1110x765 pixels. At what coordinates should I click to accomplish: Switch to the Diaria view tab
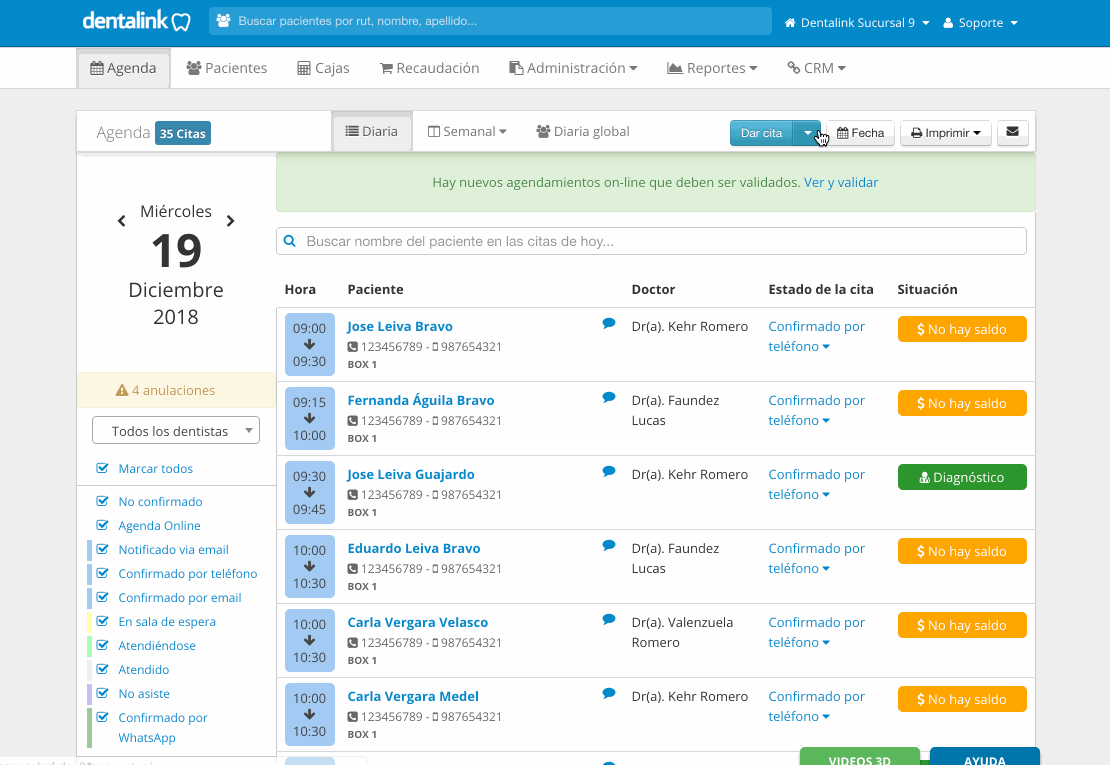pos(372,132)
